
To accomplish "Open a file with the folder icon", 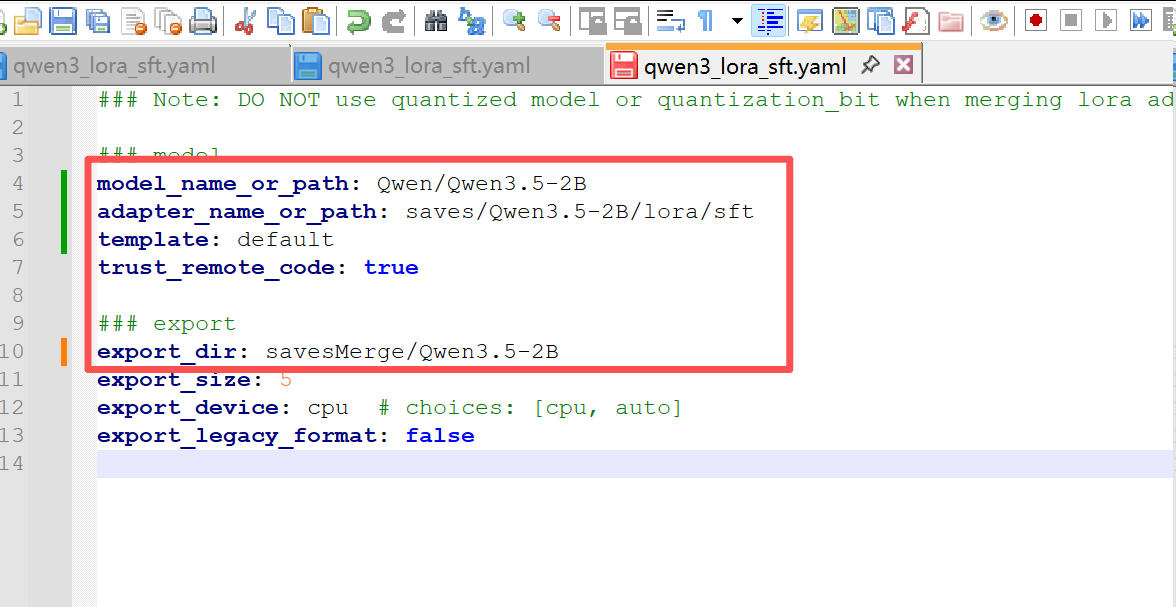I will [27, 20].
